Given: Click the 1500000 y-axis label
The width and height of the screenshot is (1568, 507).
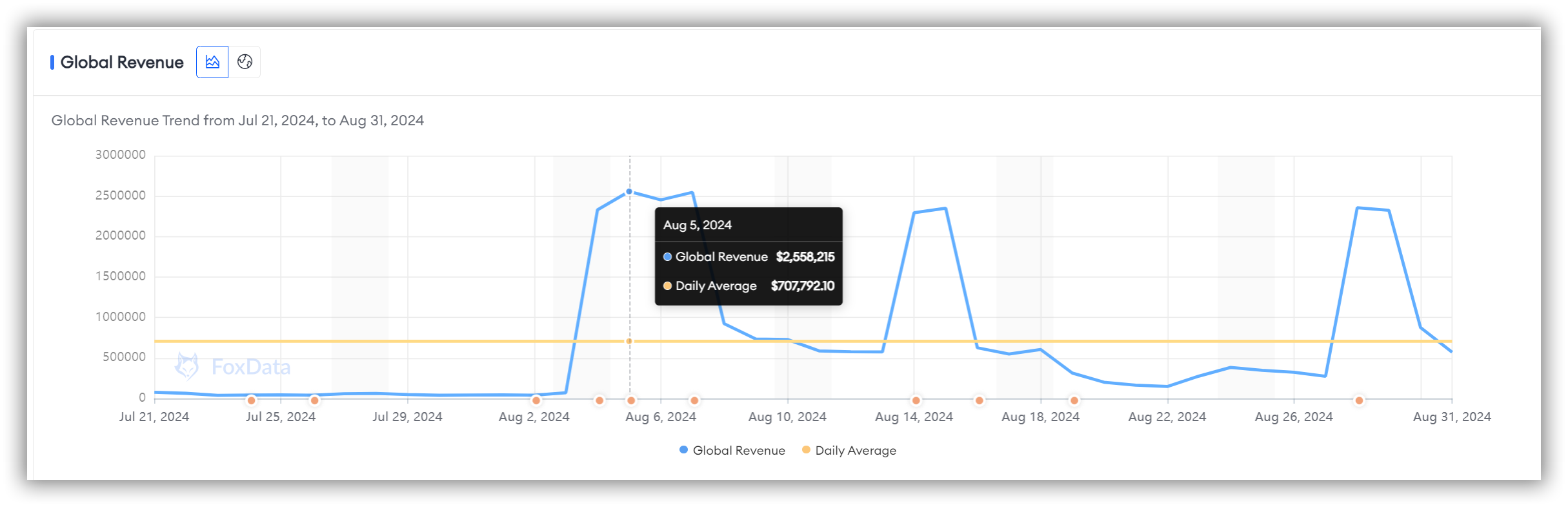Looking at the screenshot, I should click(x=121, y=276).
